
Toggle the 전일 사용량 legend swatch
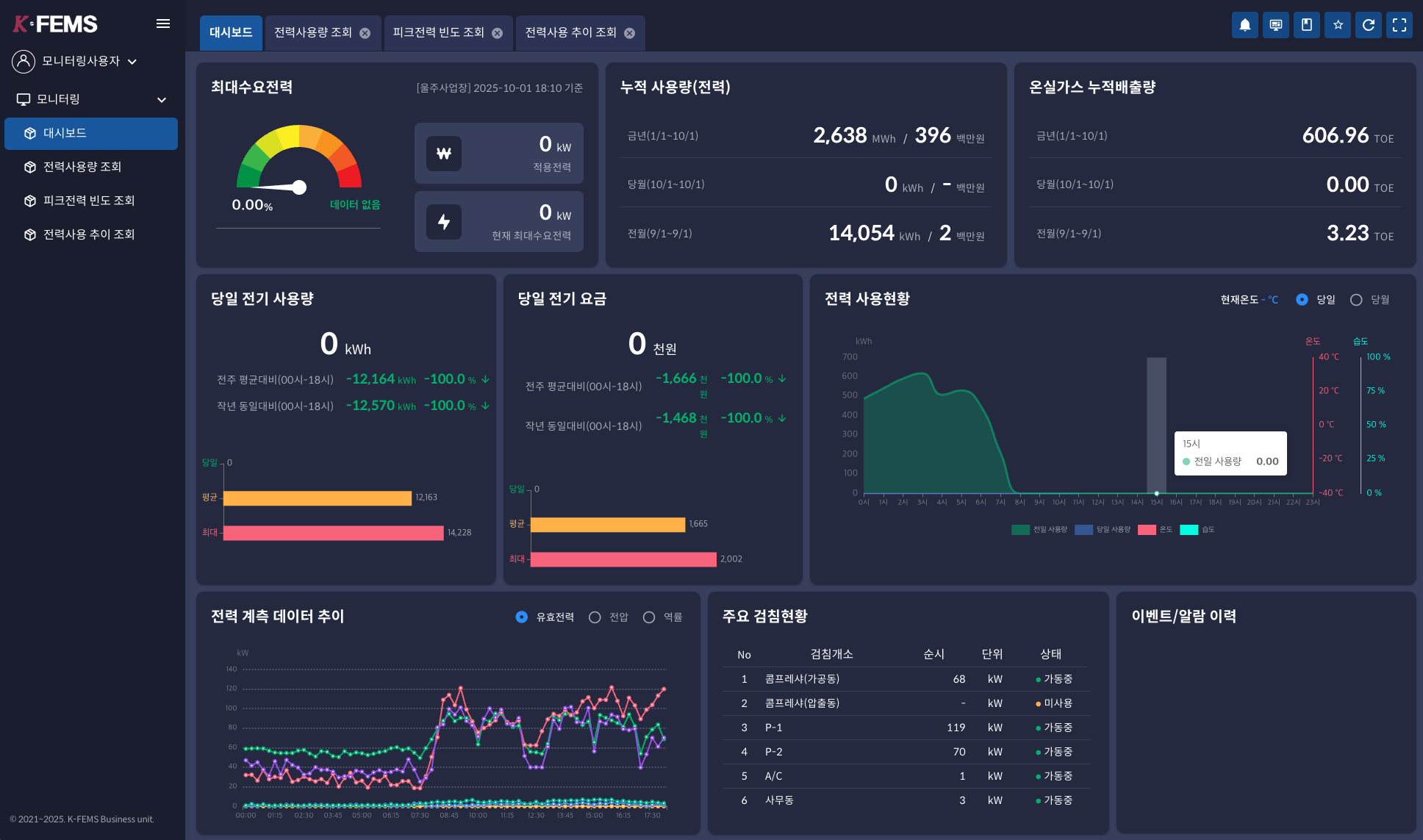pos(1020,530)
